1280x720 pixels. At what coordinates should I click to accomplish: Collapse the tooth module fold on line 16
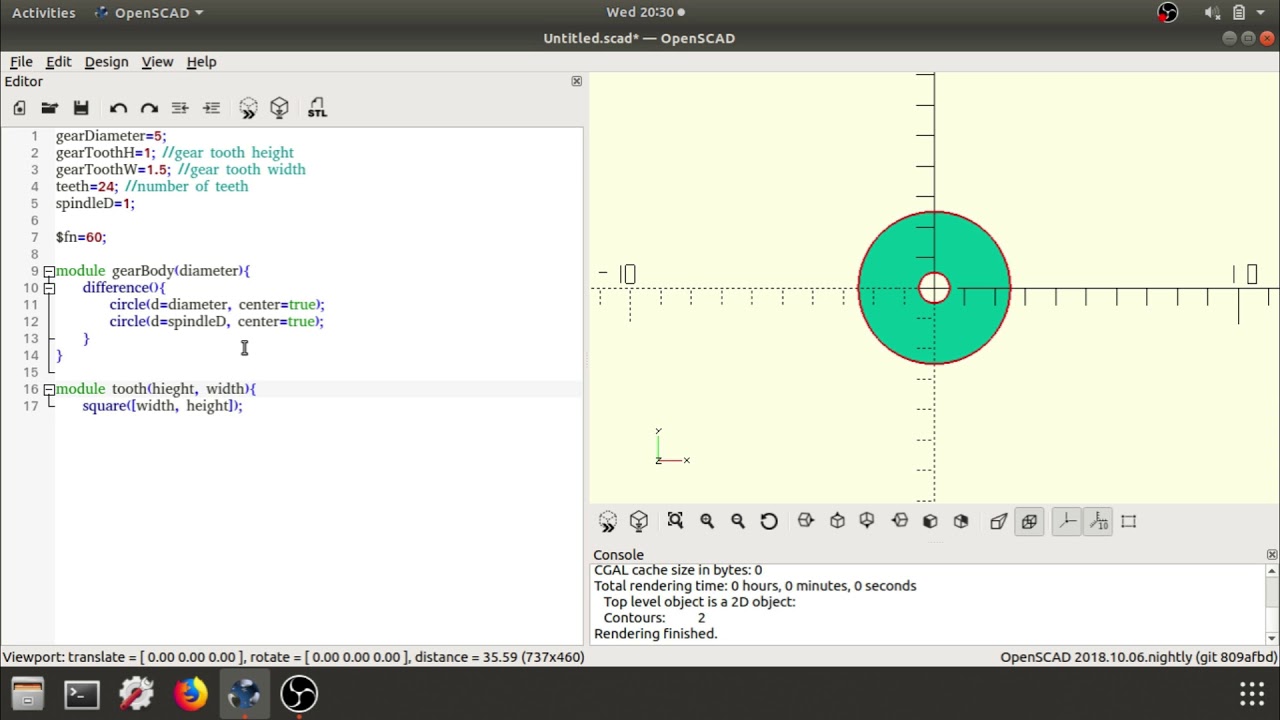[x=49, y=389]
